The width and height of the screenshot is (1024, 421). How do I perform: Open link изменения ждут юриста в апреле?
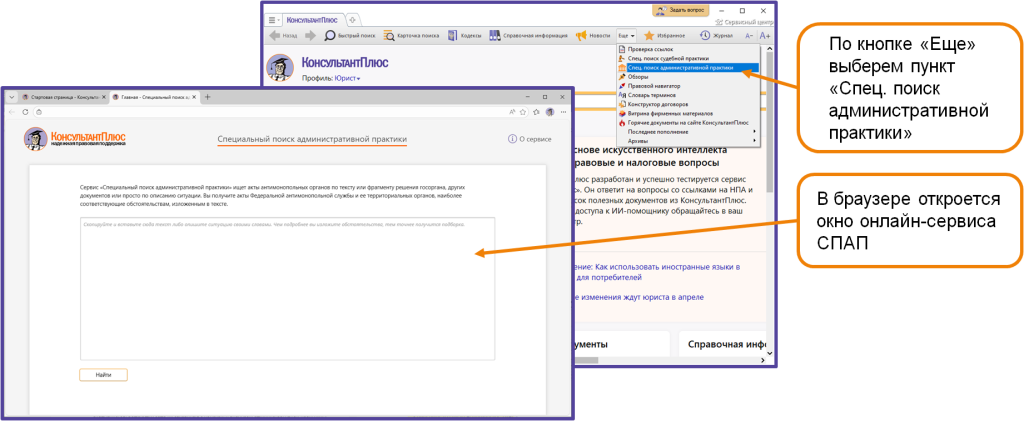(639, 296)
